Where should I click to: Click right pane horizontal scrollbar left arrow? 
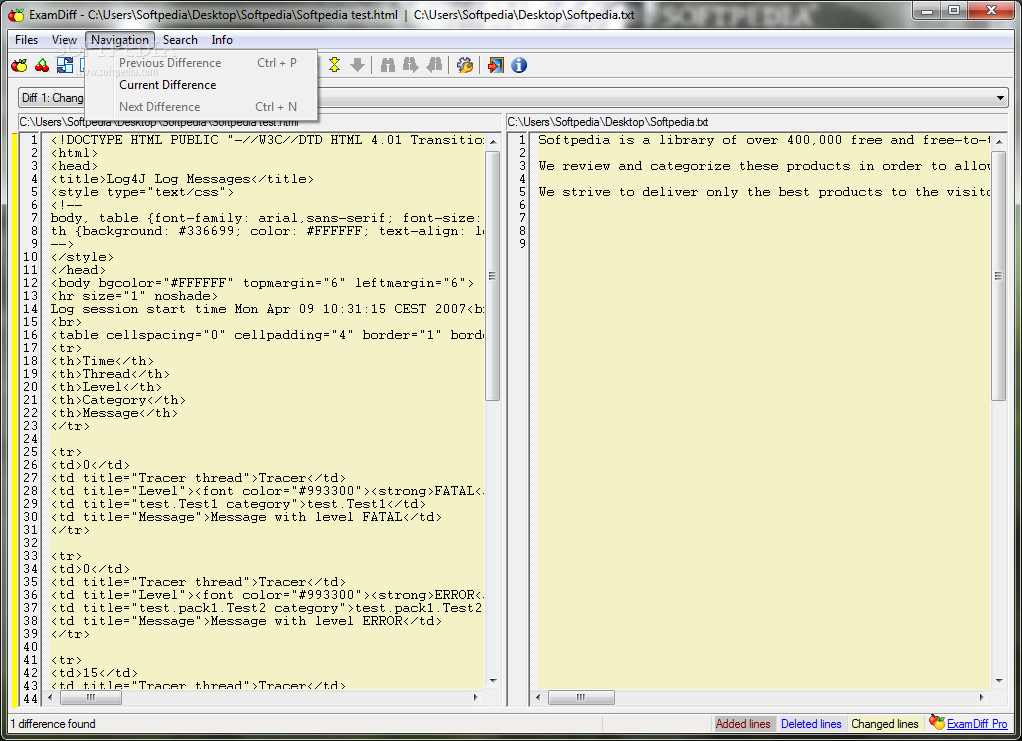[x=538, y=697]
